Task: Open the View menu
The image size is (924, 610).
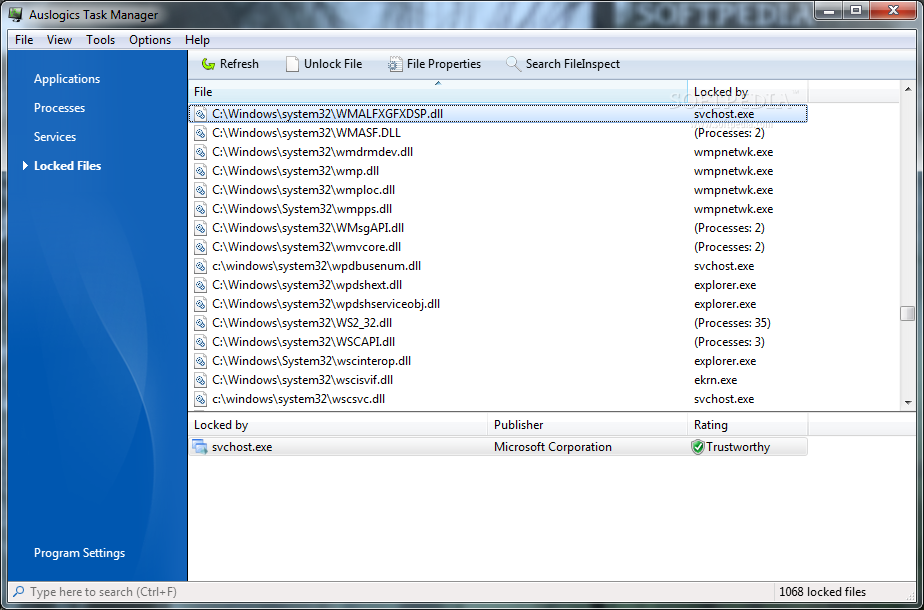Action: [60, 39]
